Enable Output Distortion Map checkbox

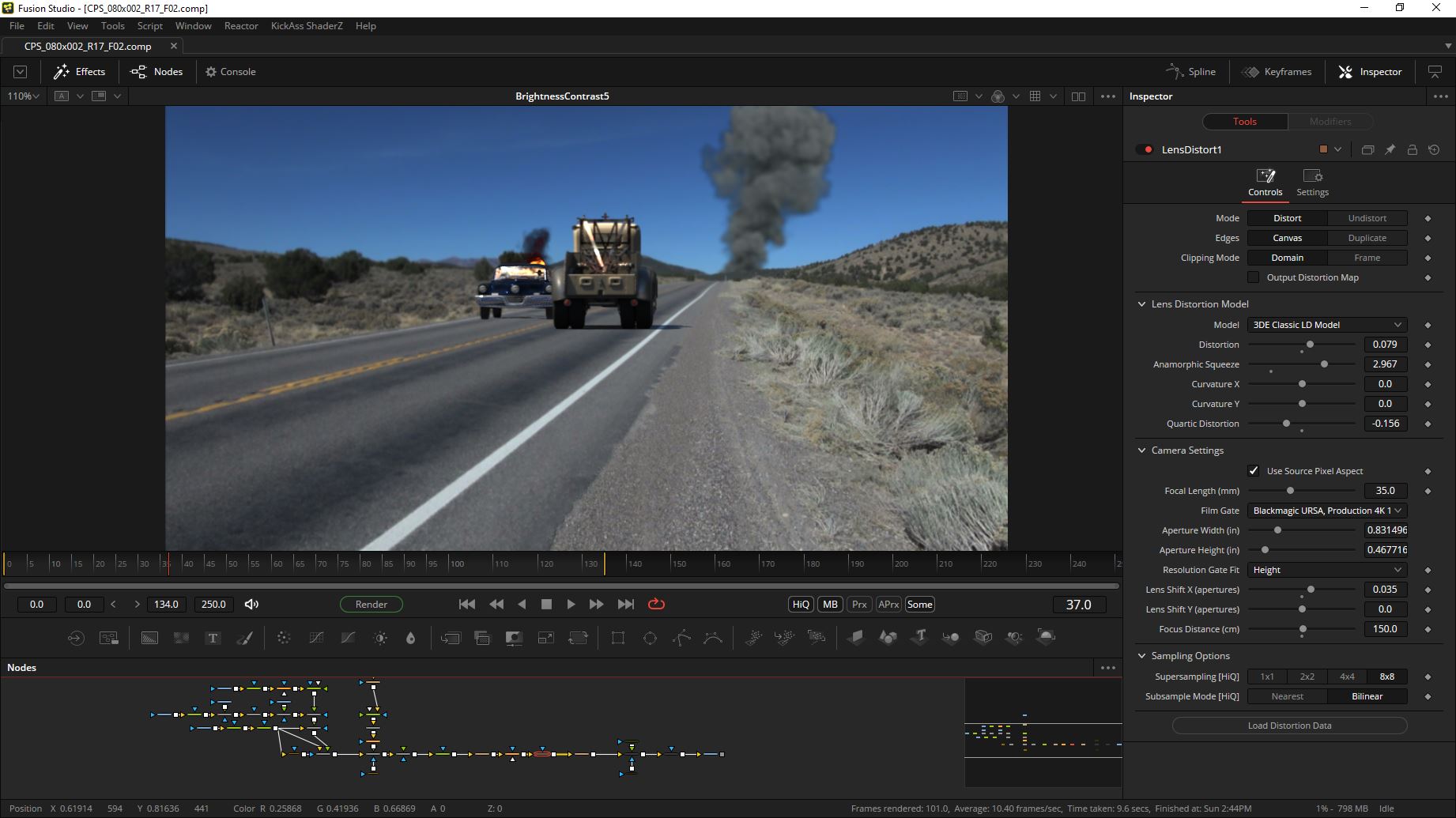click(1253, 277)
